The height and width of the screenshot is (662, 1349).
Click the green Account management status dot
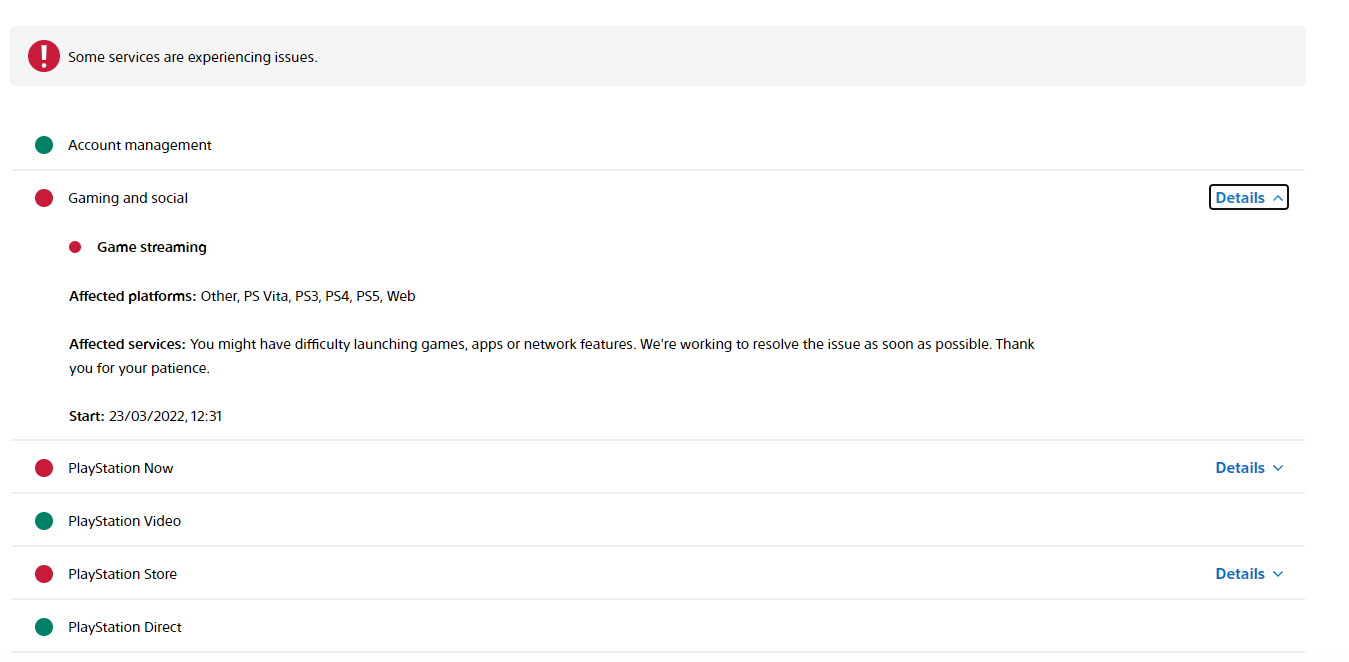click(44, 145)
